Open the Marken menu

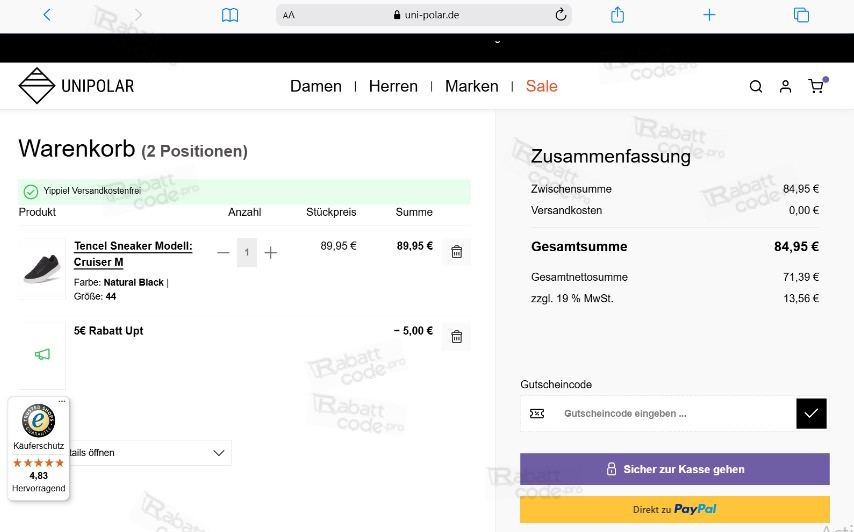pyautogui.click(x=472, y=86)
